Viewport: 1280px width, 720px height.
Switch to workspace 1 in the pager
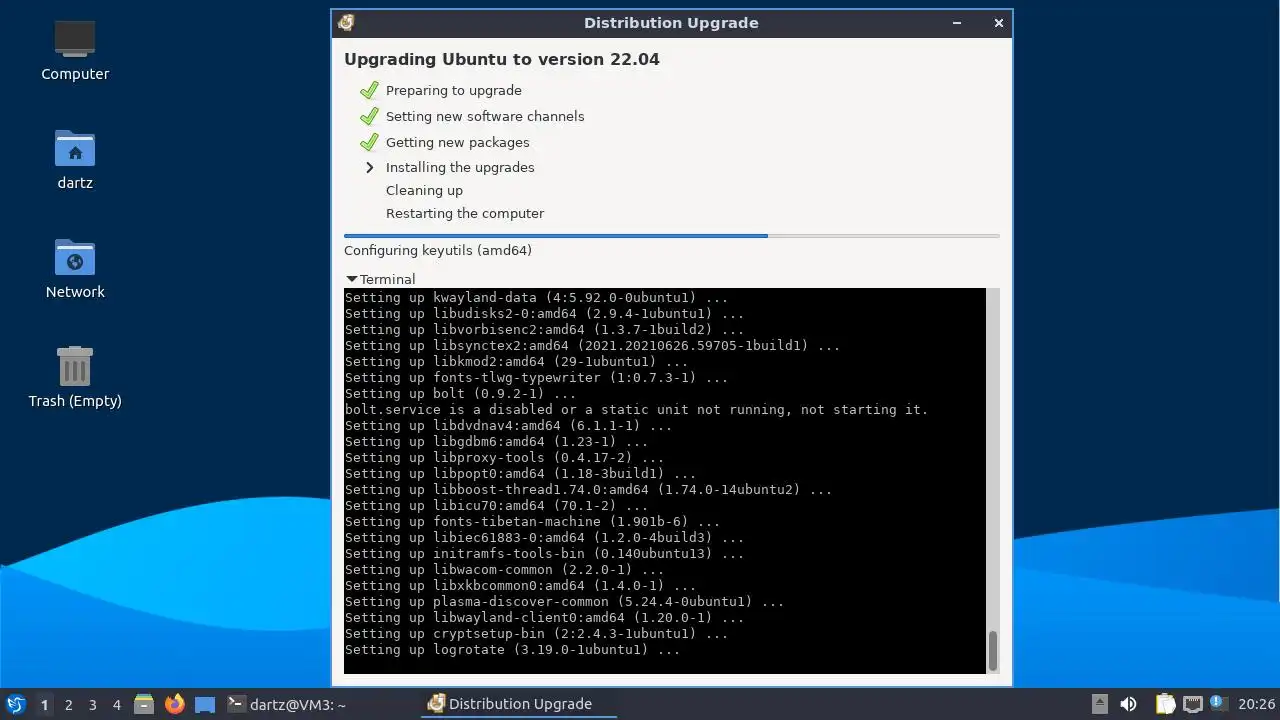click(44, 704)
